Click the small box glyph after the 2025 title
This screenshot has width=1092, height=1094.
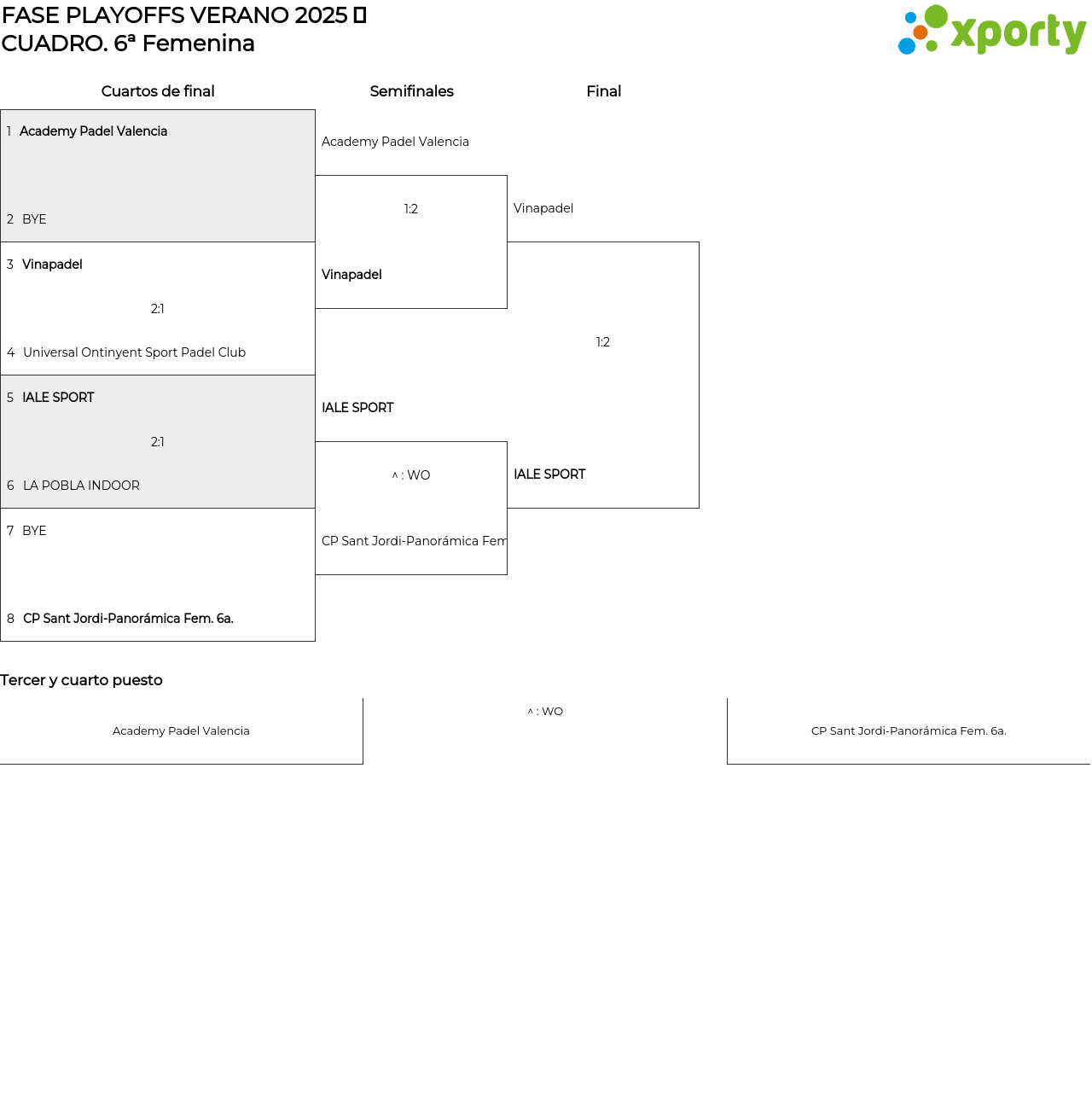360,15
